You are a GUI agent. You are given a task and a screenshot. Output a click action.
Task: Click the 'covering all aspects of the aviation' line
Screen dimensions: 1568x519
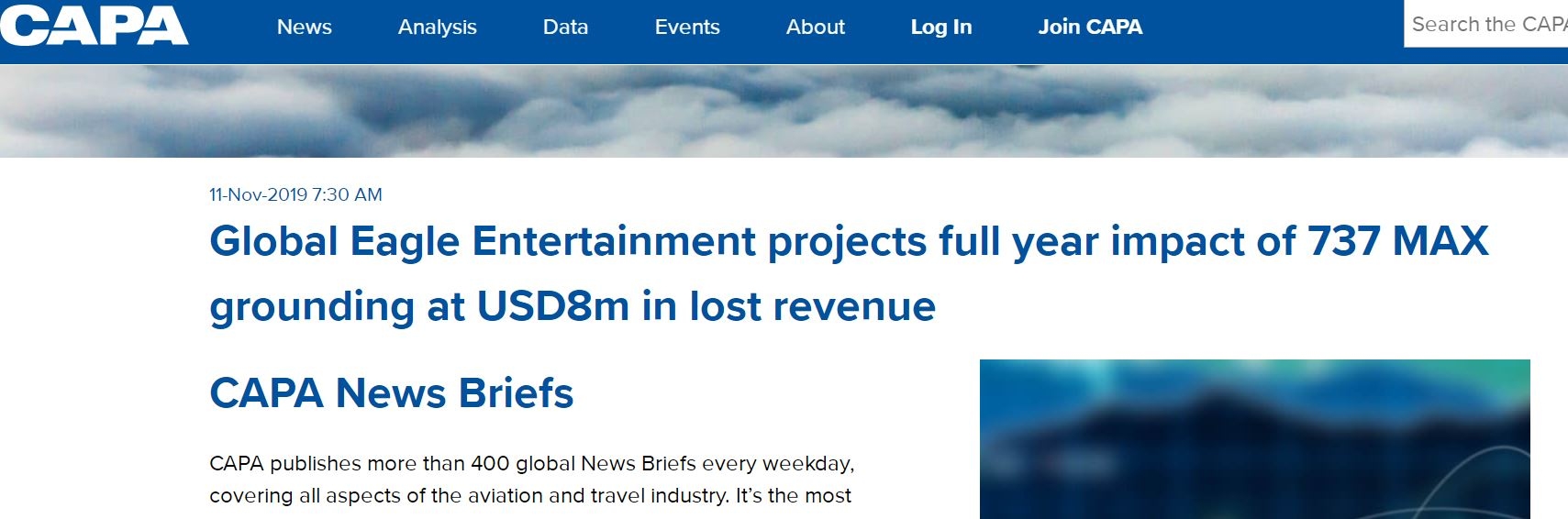click(x=529, y=496)
